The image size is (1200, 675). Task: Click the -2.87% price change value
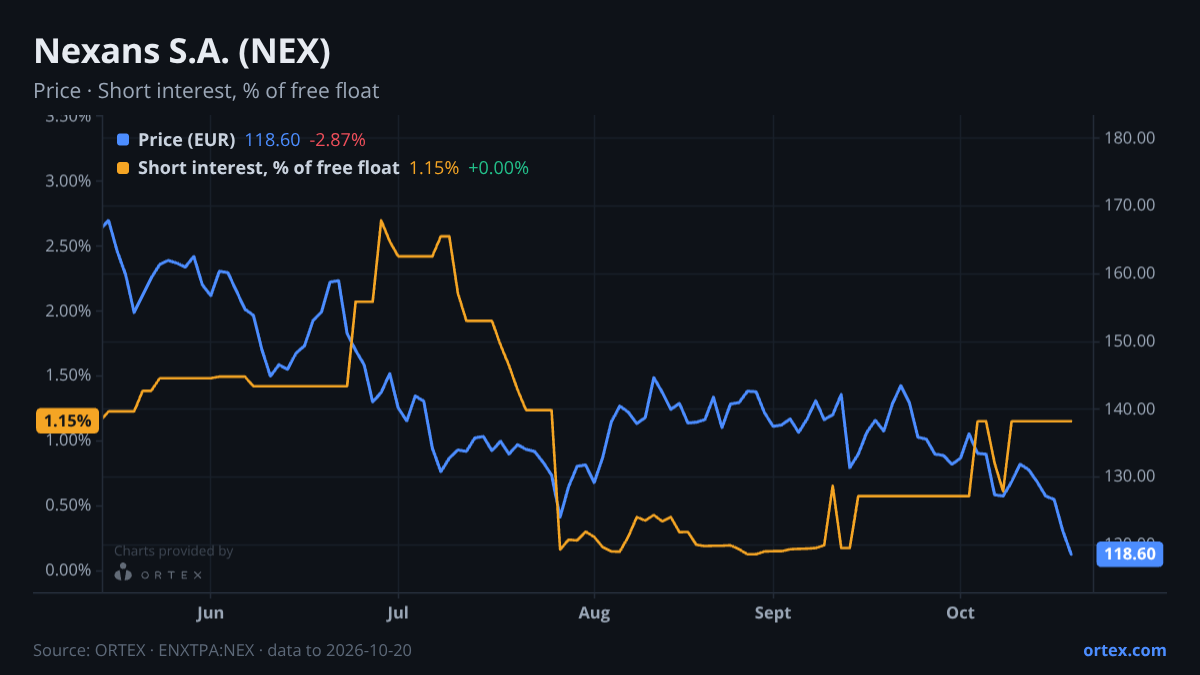(x=338, y=140)
